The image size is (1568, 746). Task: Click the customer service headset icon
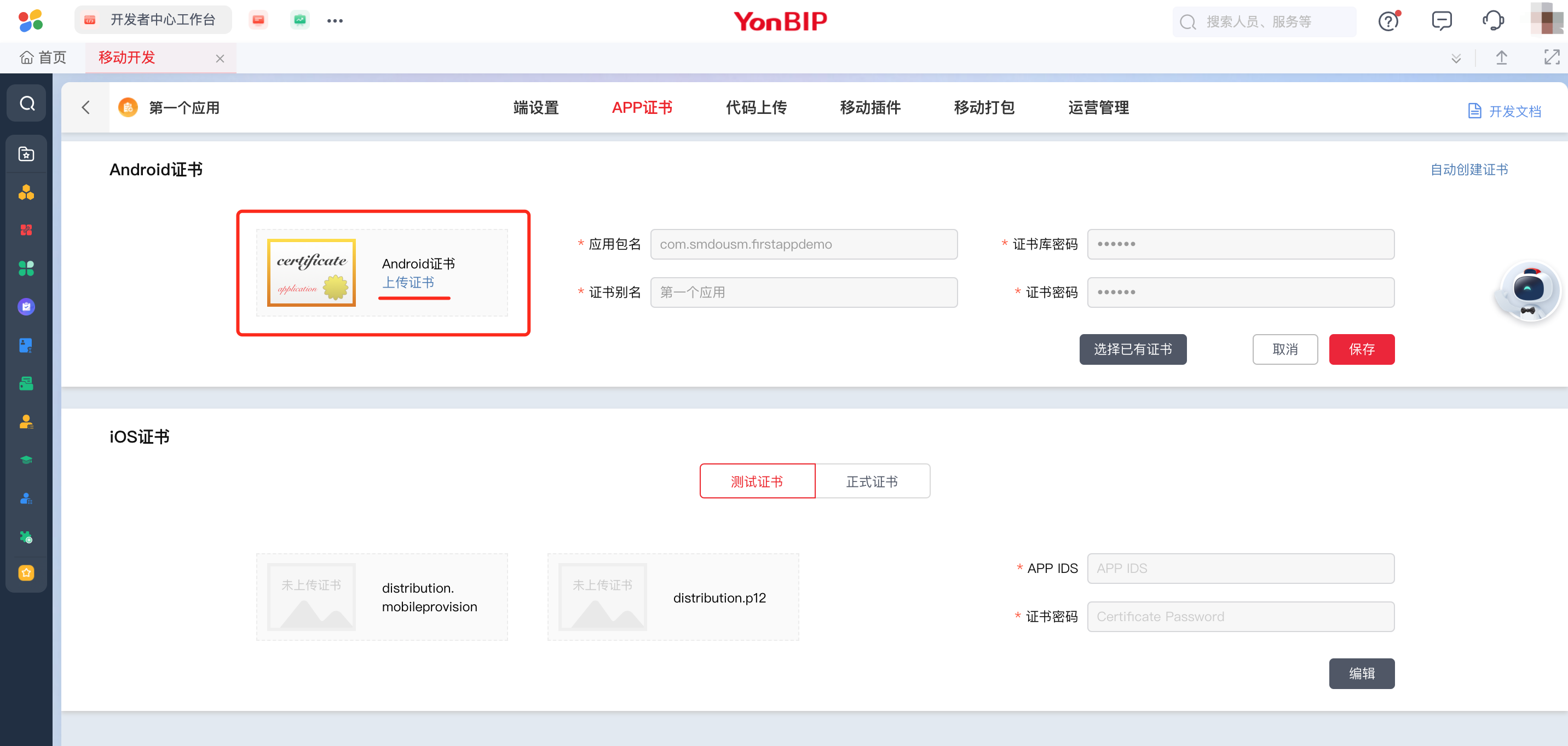(x=1492, y=21)
